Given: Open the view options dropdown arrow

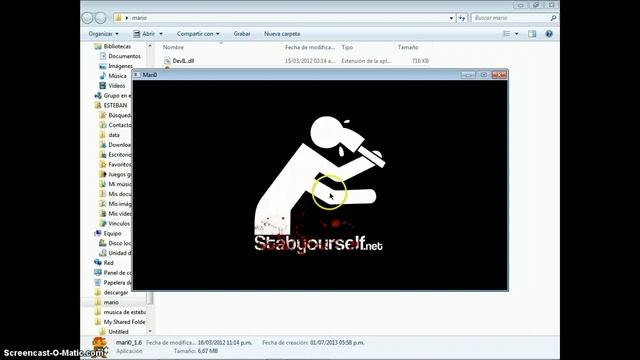Looking at the screenshot, I should (x=516, y=34).
